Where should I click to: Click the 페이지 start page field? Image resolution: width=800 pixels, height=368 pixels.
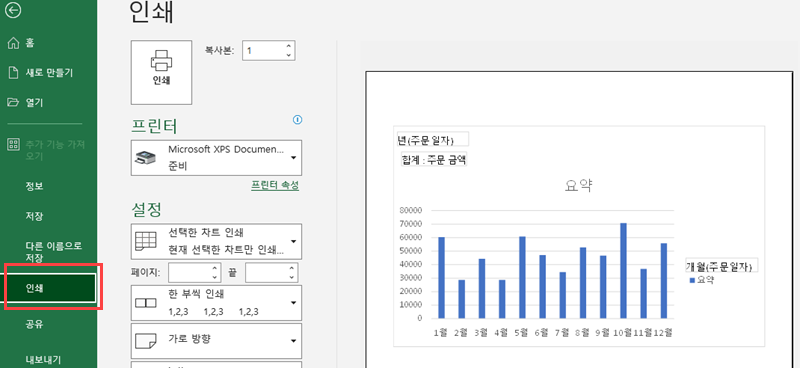[189, 273]
